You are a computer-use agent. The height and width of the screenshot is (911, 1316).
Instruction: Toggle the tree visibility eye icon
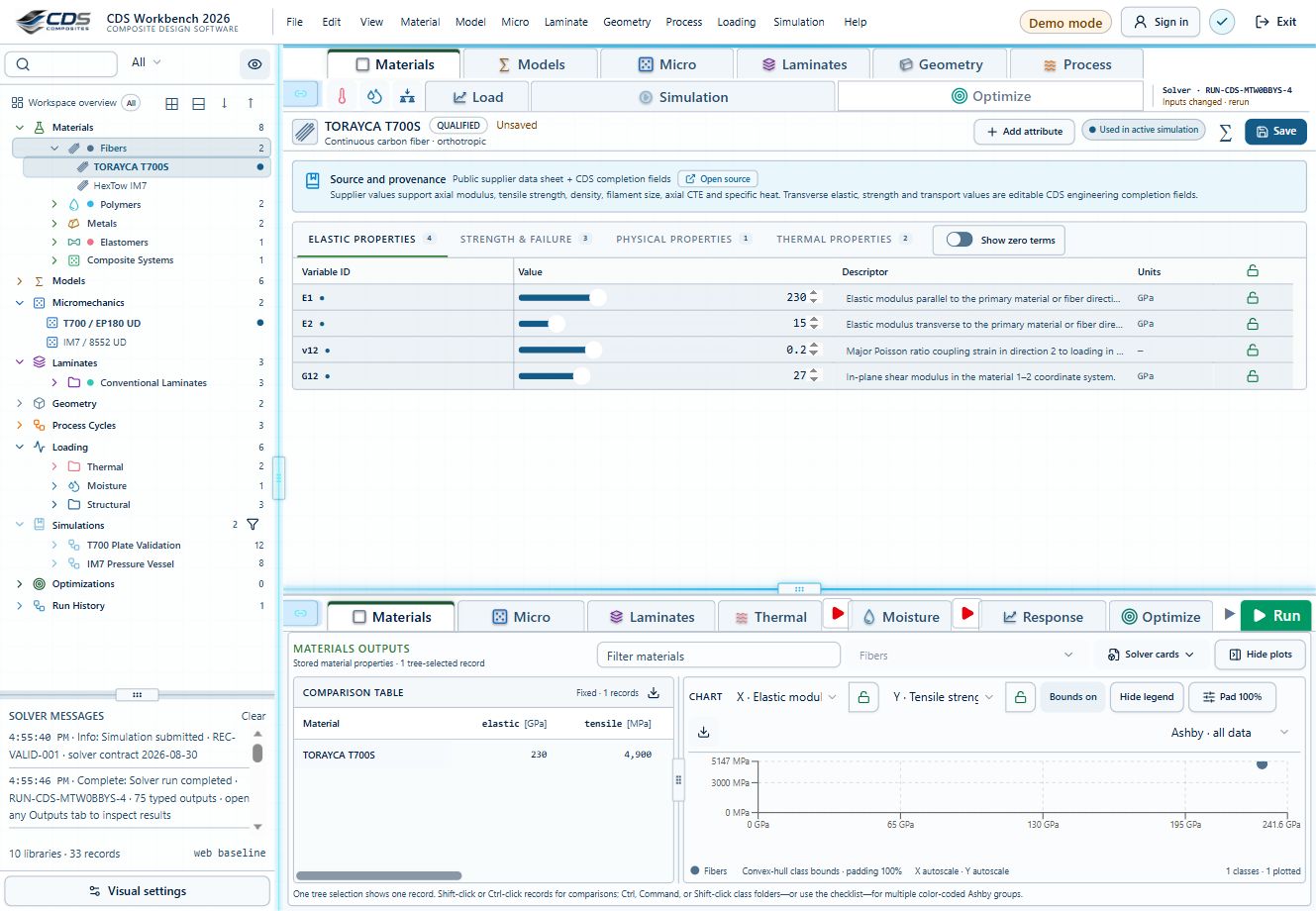(254, 64)
